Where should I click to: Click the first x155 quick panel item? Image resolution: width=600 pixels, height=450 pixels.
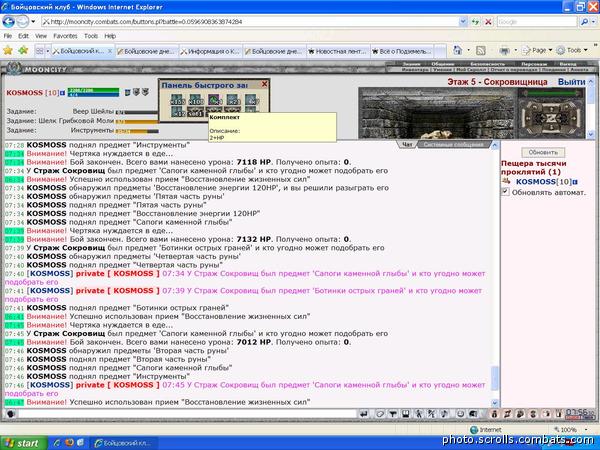click(177, 99)
